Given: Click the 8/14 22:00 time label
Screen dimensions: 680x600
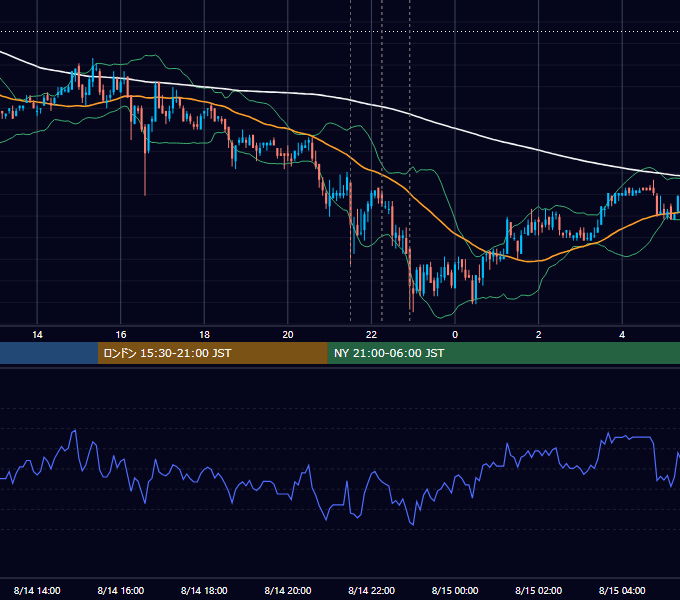Looking at the screenshot, I should tap(371, 590).
